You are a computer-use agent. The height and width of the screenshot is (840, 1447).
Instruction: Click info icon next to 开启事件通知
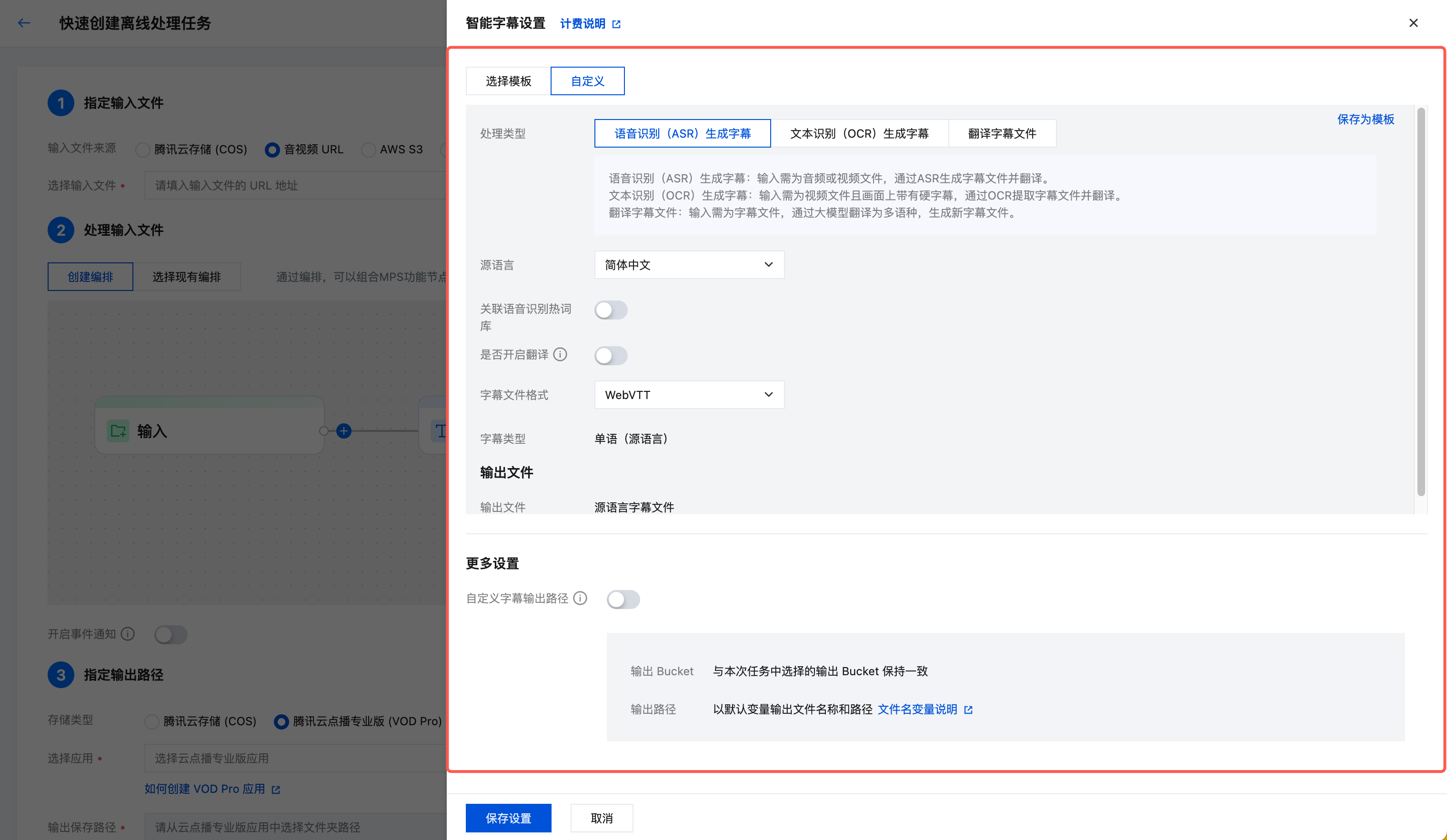pos(128,634)
